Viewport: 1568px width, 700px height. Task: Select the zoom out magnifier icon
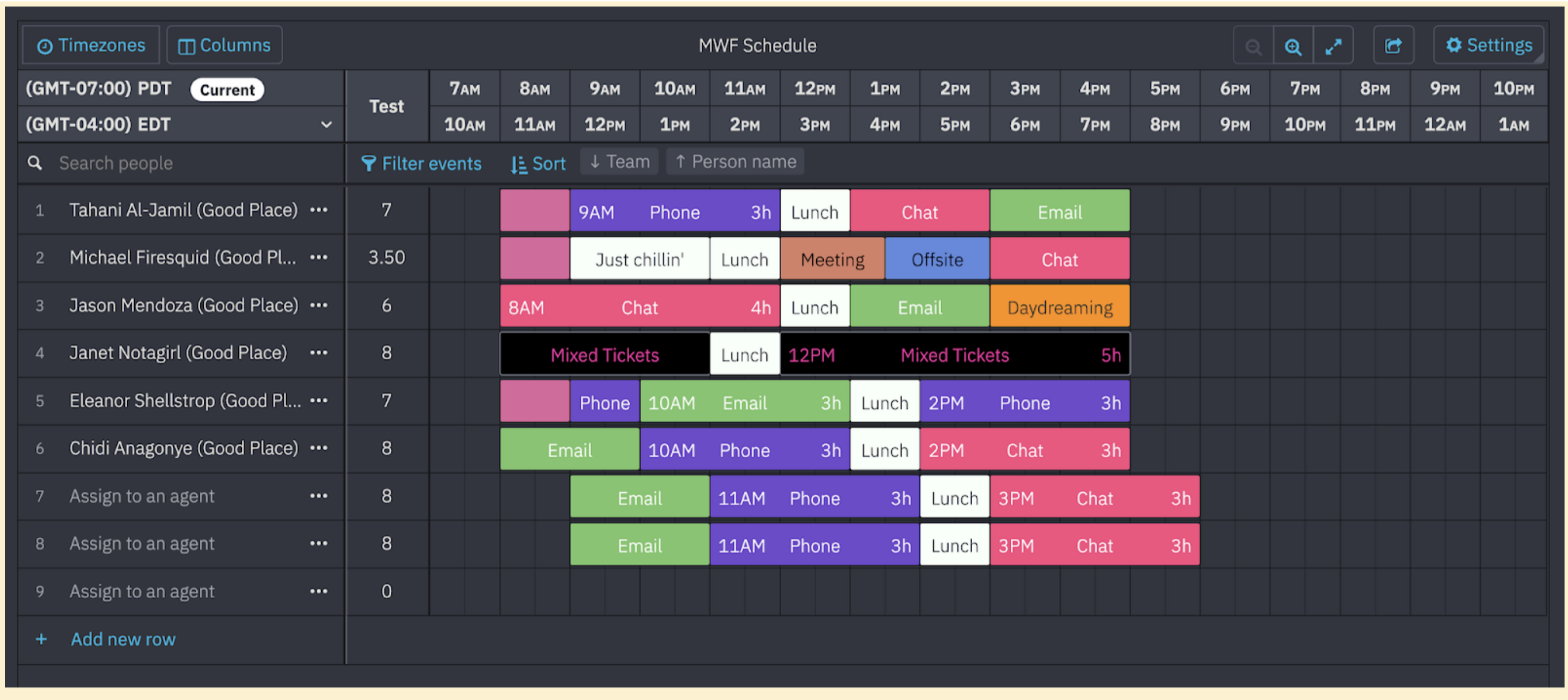click(x=1252, y=44)
